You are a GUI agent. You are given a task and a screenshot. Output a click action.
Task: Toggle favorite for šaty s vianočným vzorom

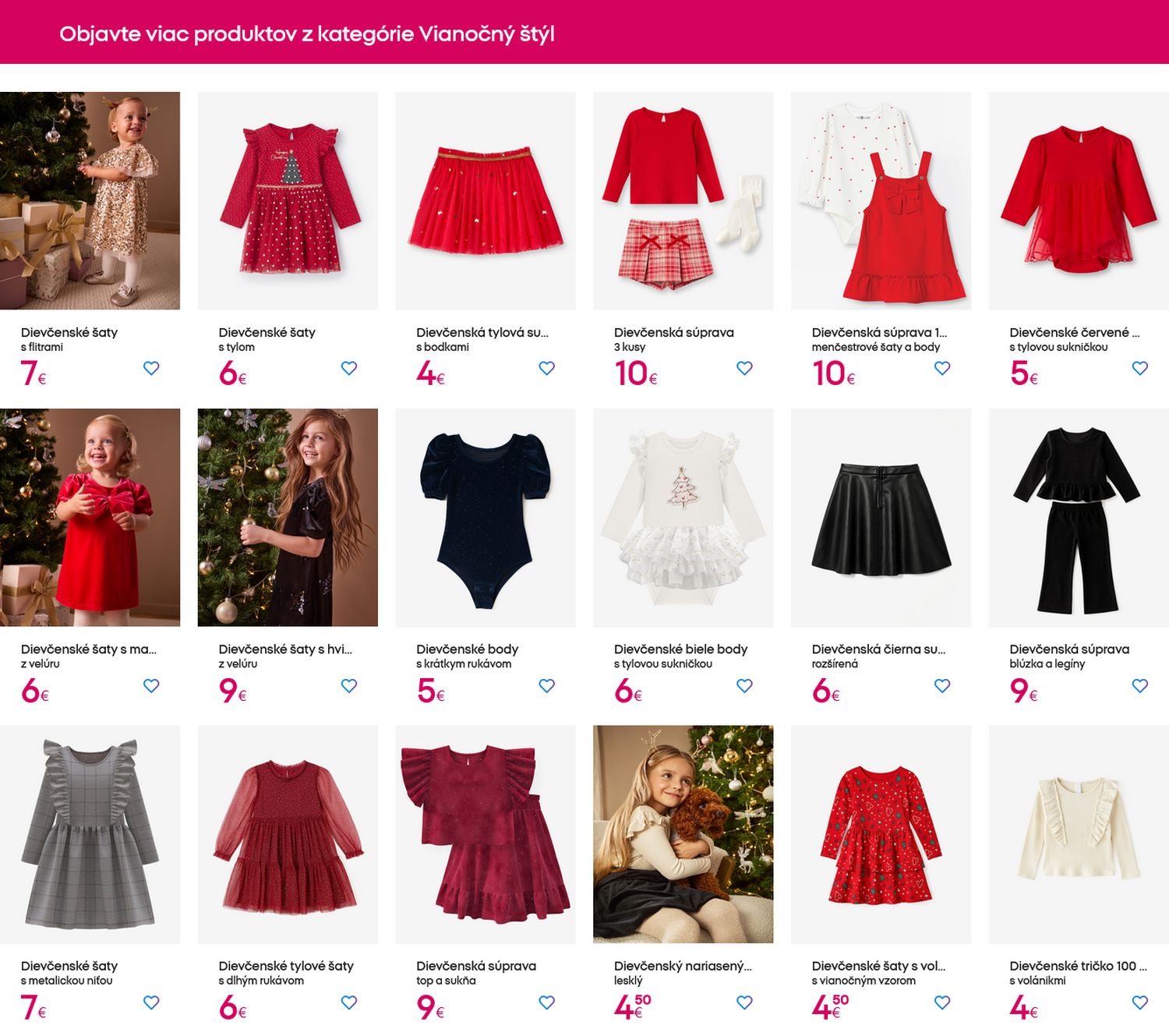tap(942, 1002)
